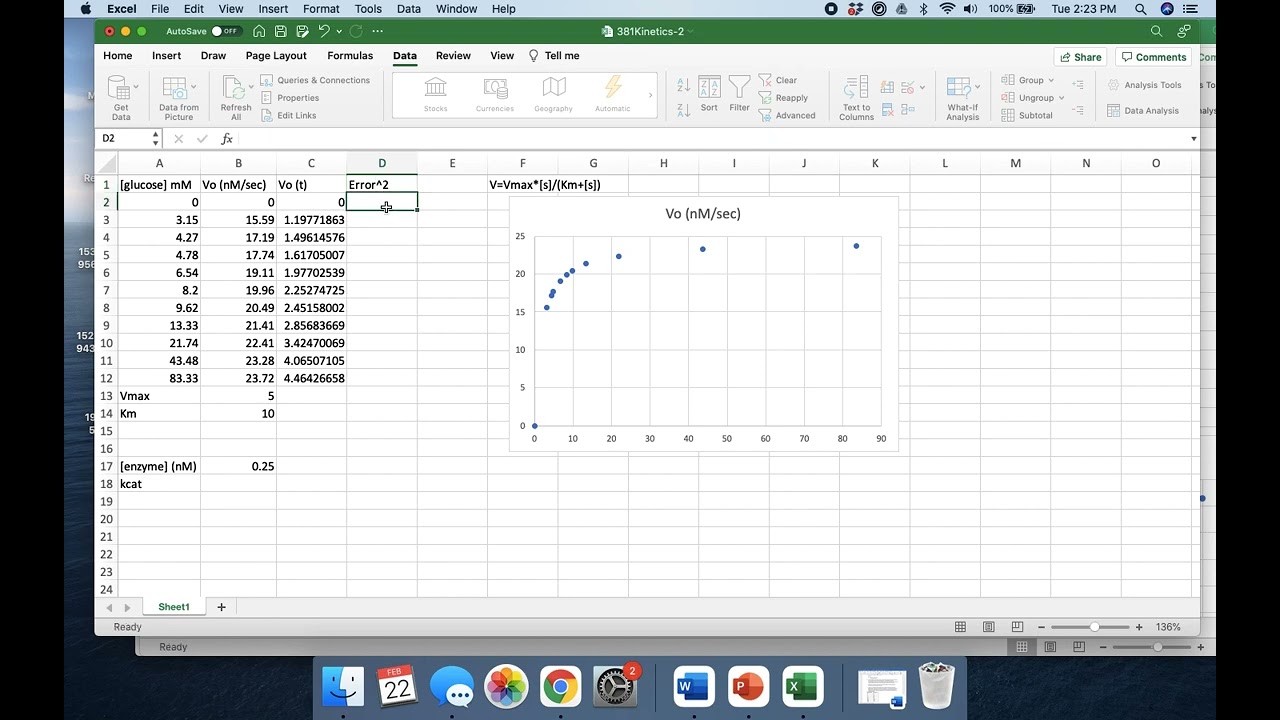Expand the data types gallery arrow
Image resolution: width=1280 pixels, height=720 pixels.
[x=650, y=96]
